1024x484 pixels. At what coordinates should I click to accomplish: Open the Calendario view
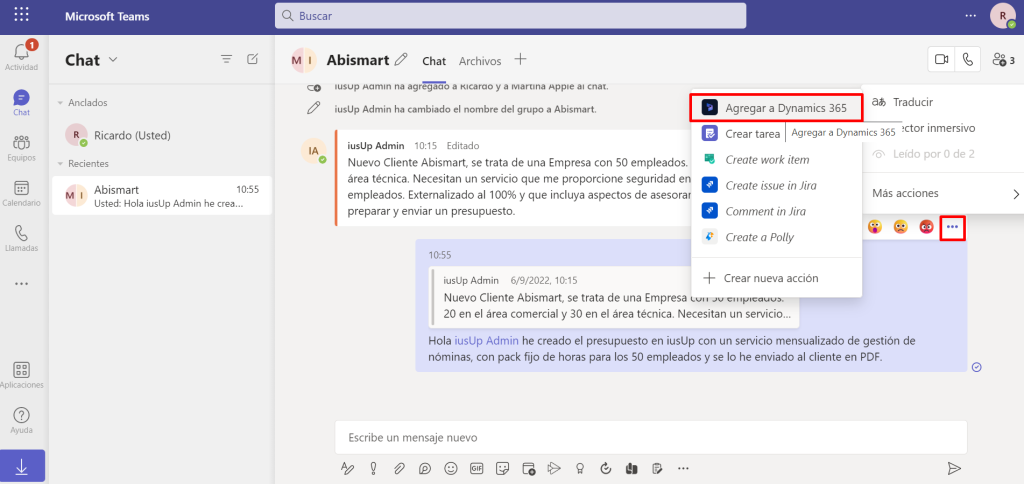click(22, 193)
